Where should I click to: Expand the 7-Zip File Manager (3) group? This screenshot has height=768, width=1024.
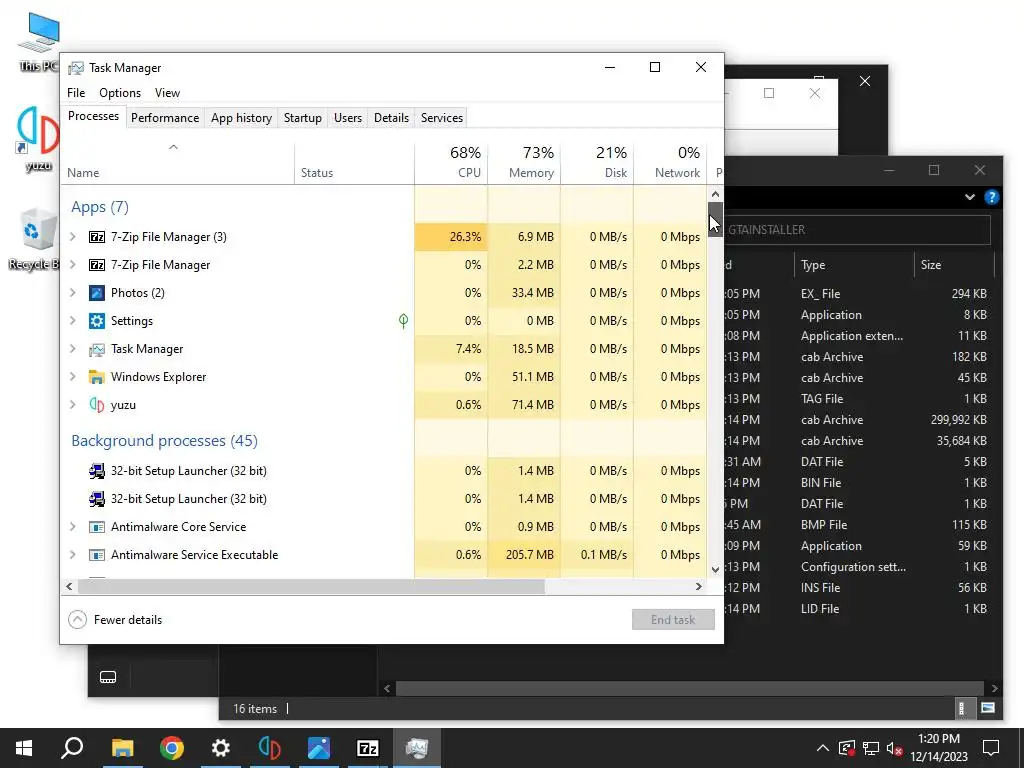pos(73,237)
